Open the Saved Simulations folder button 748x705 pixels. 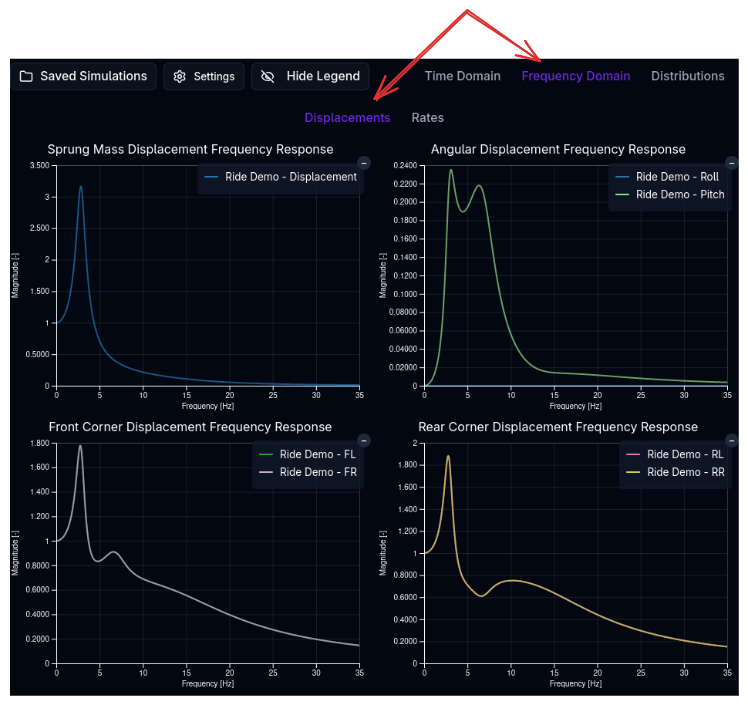coord(83,76)
